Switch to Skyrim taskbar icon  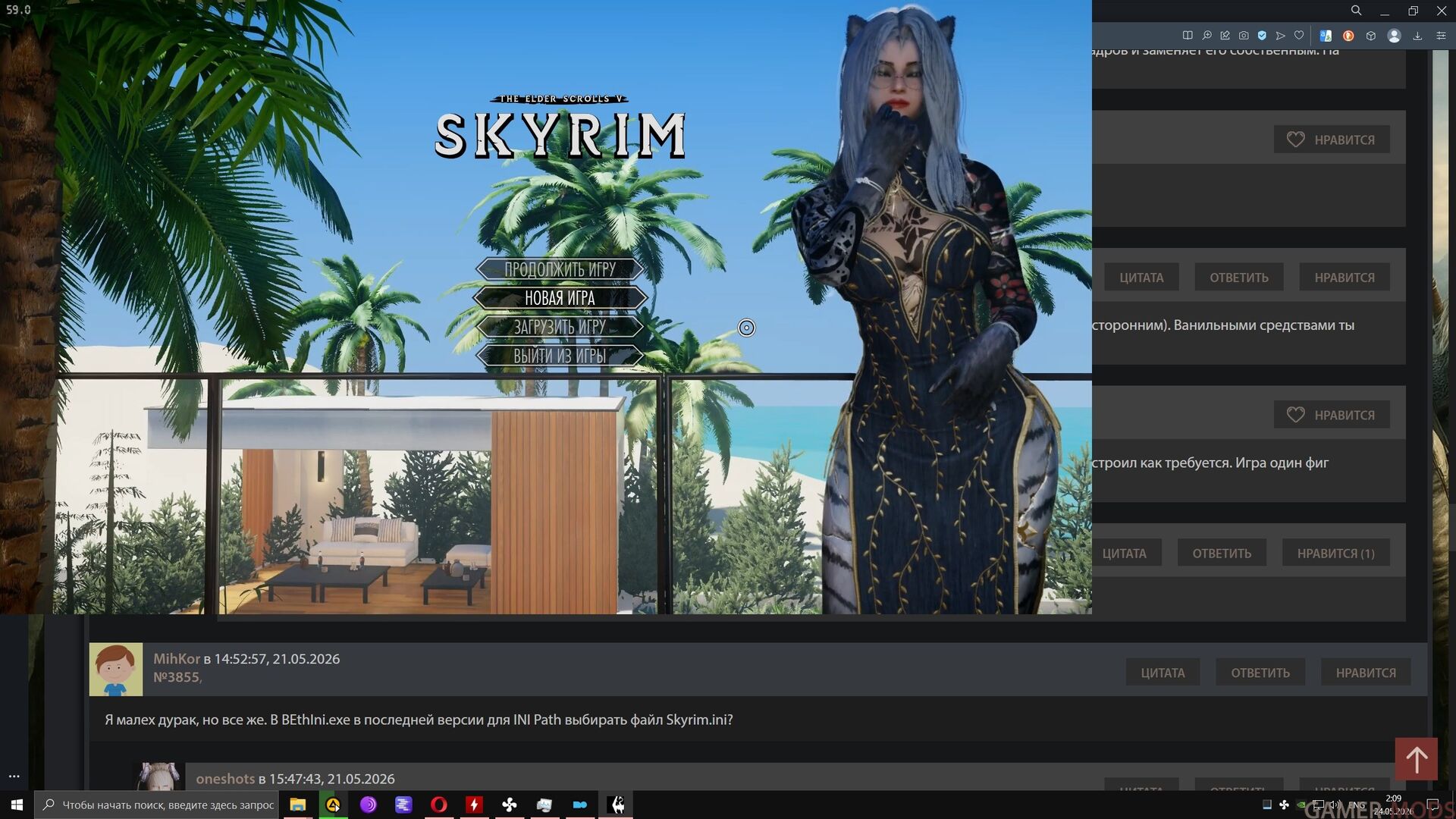617,805
